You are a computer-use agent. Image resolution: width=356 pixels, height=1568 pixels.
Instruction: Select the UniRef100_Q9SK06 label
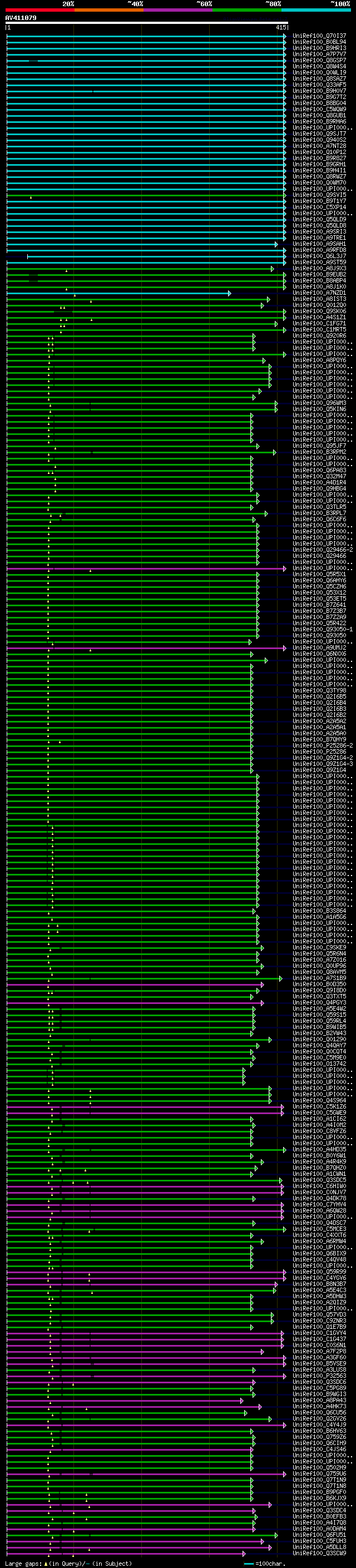click(x=319, y=311)
